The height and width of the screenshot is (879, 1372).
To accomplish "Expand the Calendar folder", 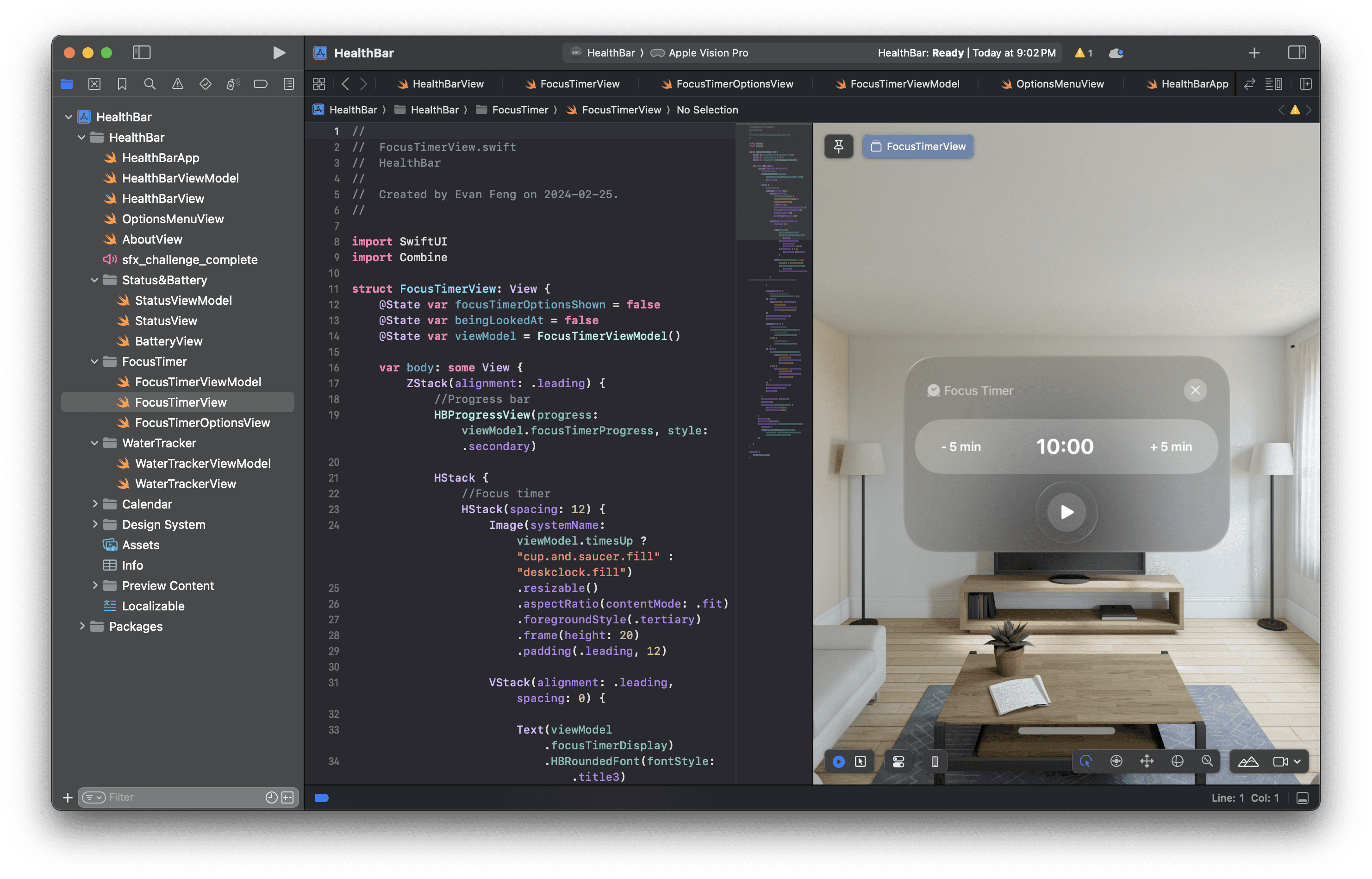I will (95, 504).
